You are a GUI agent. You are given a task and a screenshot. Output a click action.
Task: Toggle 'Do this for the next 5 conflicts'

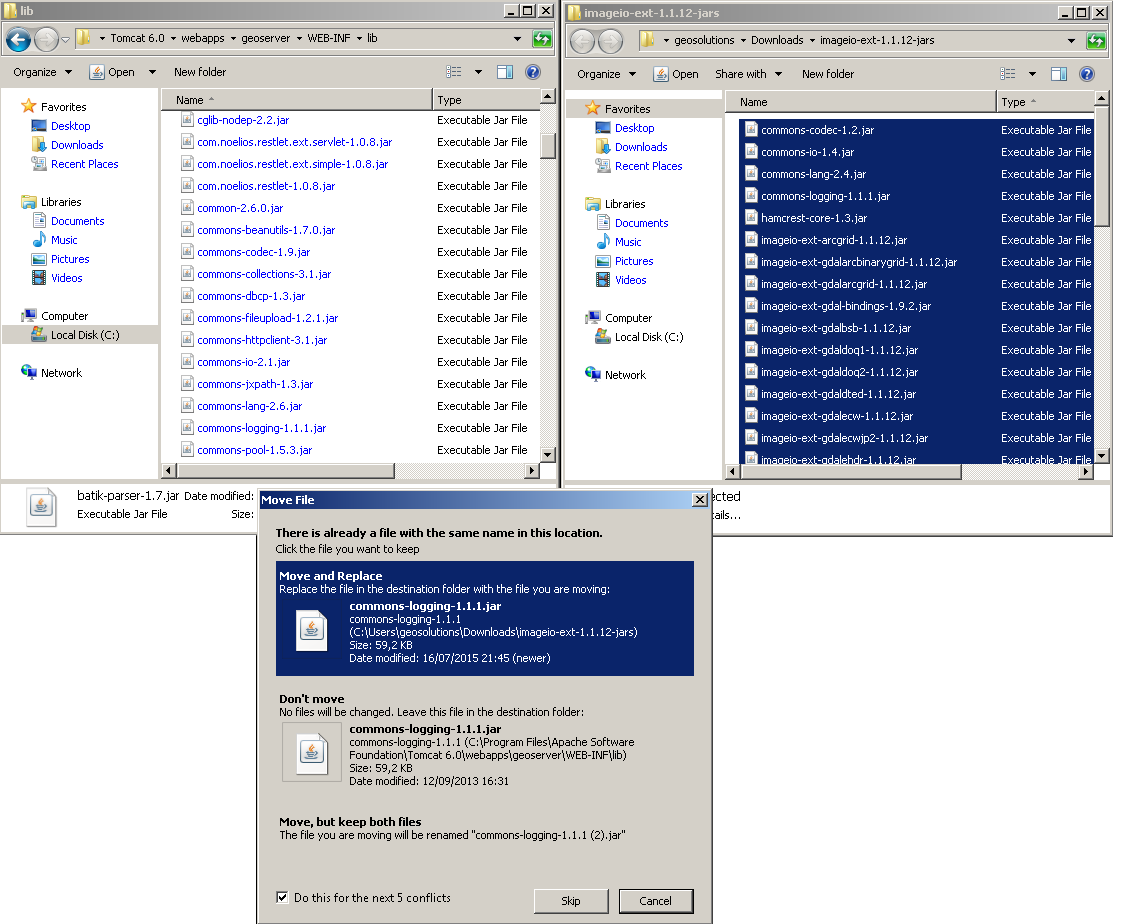pos(283,898)
